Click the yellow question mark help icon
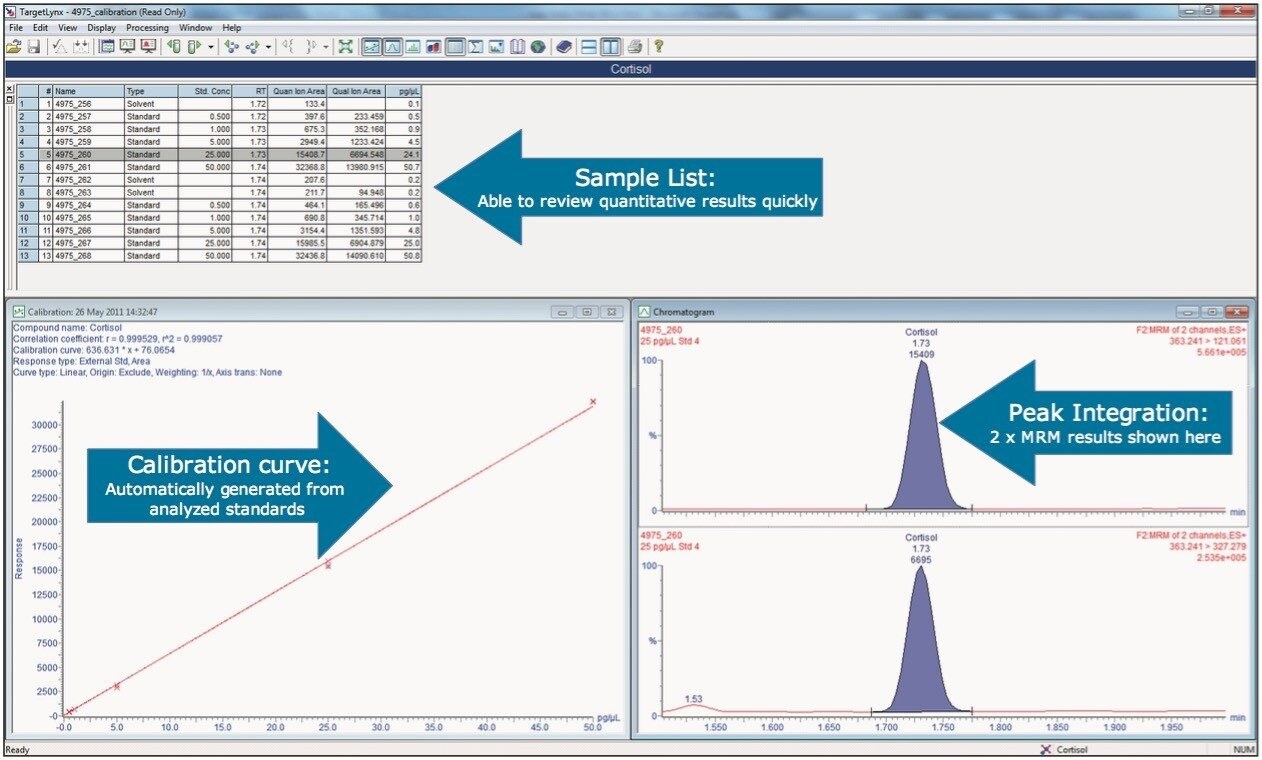The height and width of the screenshot is (760, 1262). click(658, 47)
